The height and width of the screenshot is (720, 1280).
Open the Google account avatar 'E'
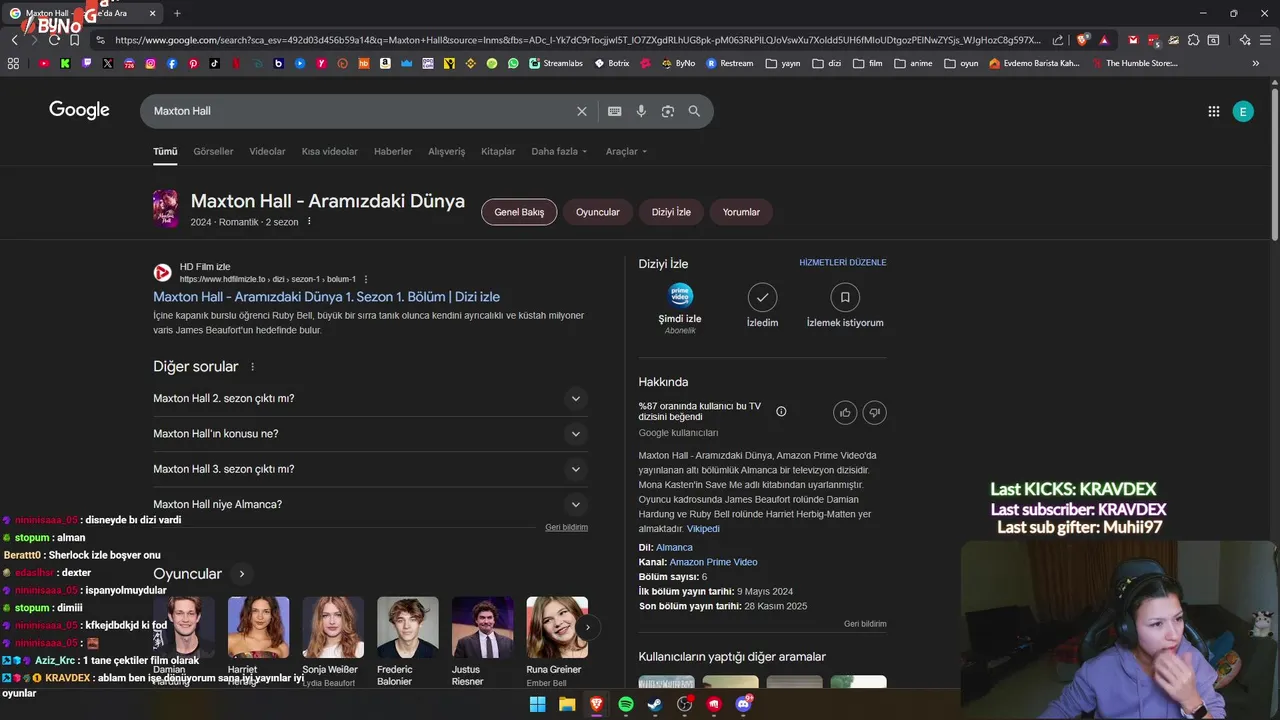1243,111
